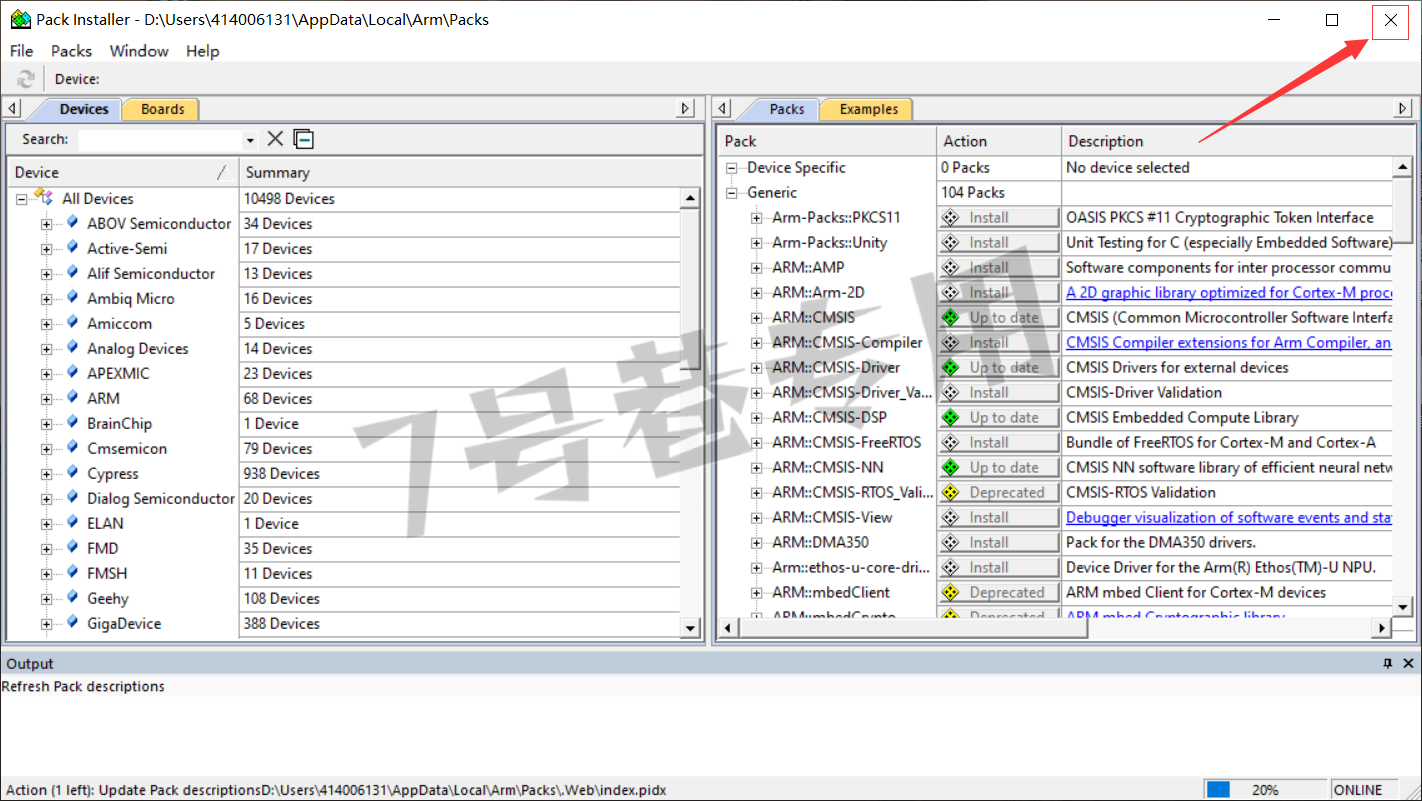
Task: Click the ARM::CMSIS-DSP green diamond icon
Action: coord(951,417)
